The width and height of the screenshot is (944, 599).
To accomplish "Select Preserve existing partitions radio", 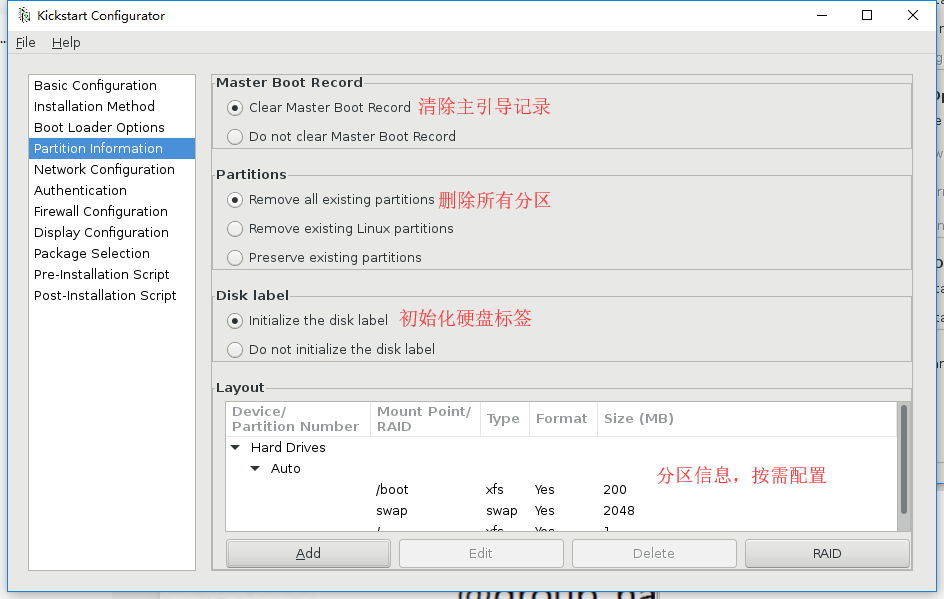I will [x=235, y=258].
